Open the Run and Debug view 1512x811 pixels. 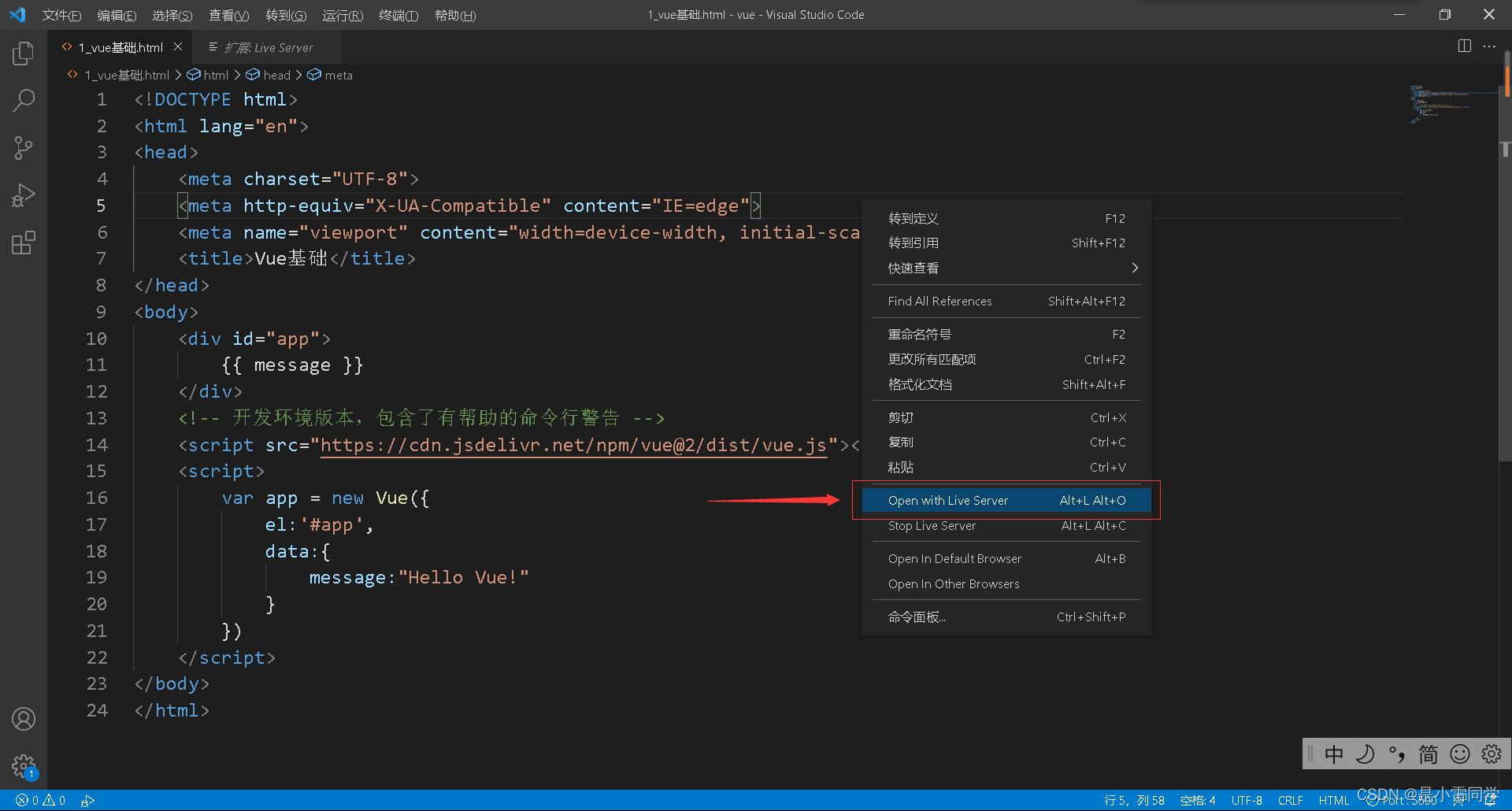[24, 195]
